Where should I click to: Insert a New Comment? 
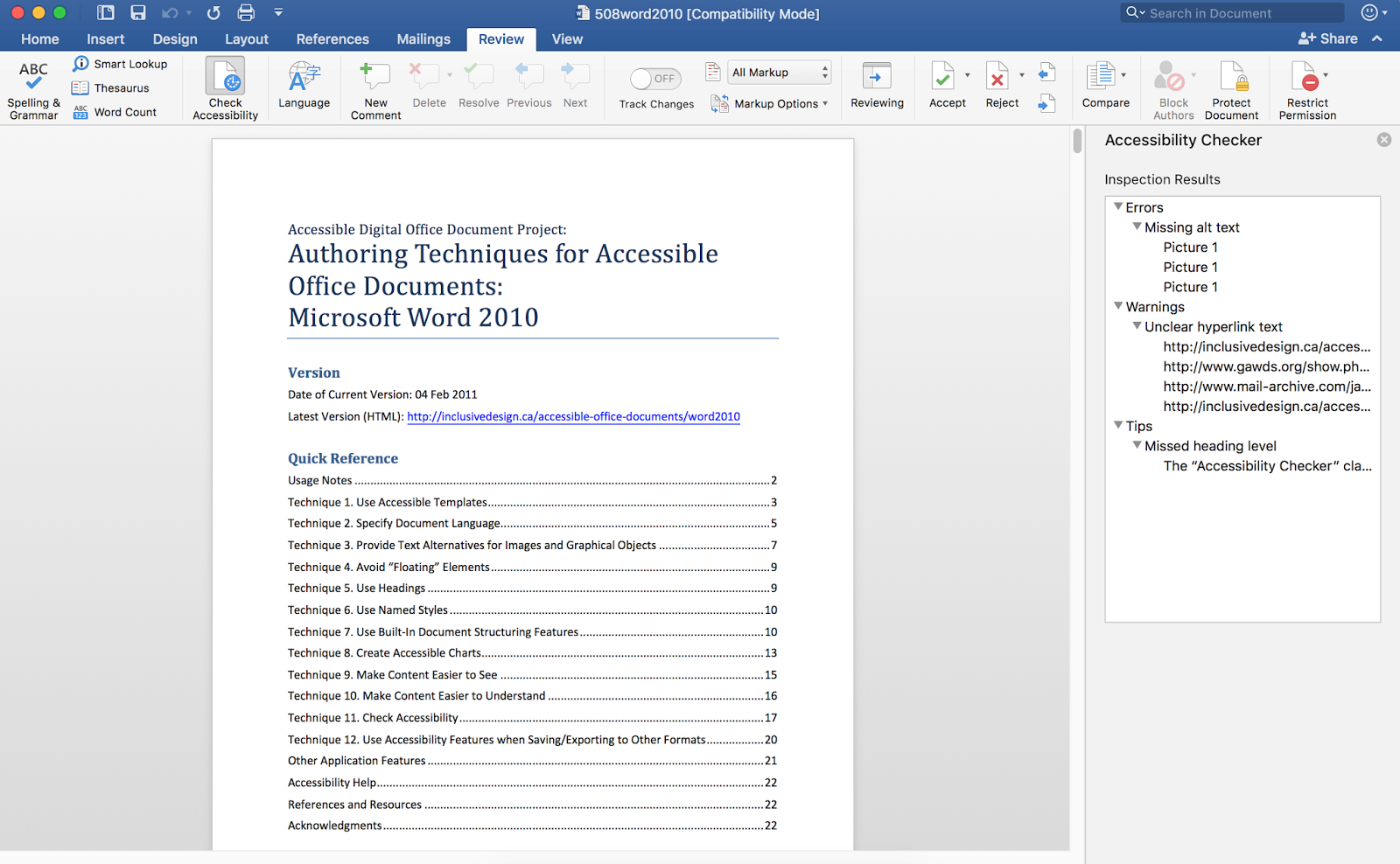(x=374, y=87)
